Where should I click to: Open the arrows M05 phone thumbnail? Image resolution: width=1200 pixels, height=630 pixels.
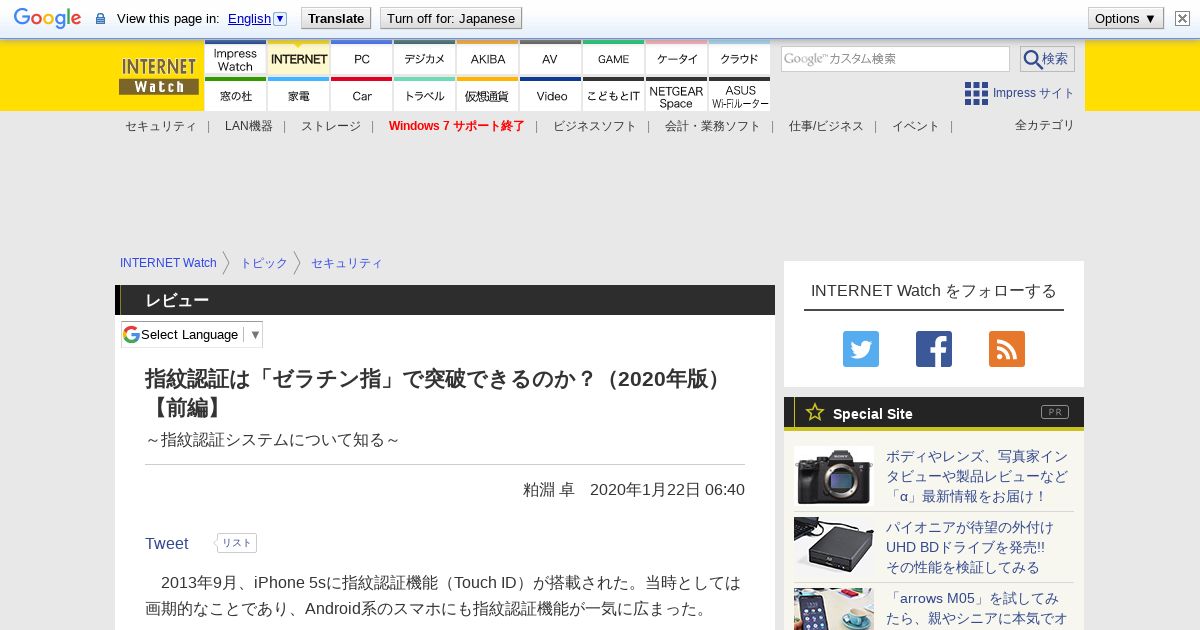(x=834, y=609)
